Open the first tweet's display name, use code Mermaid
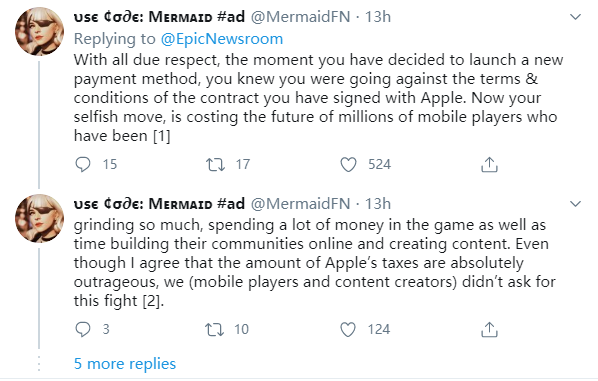Screen dimensions: 598x381 (159, 17)
